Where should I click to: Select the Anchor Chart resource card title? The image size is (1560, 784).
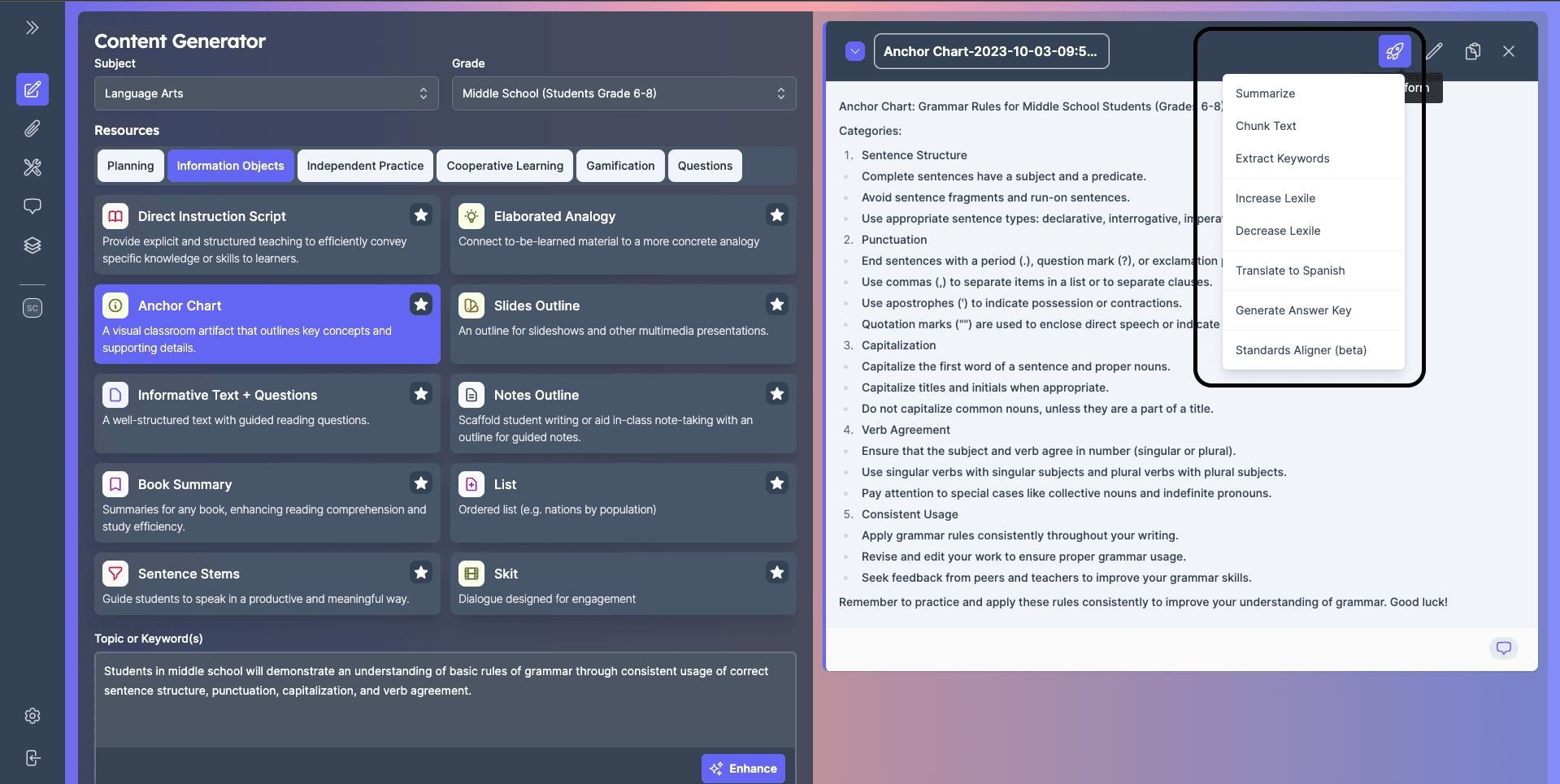(x=180, y=305)
